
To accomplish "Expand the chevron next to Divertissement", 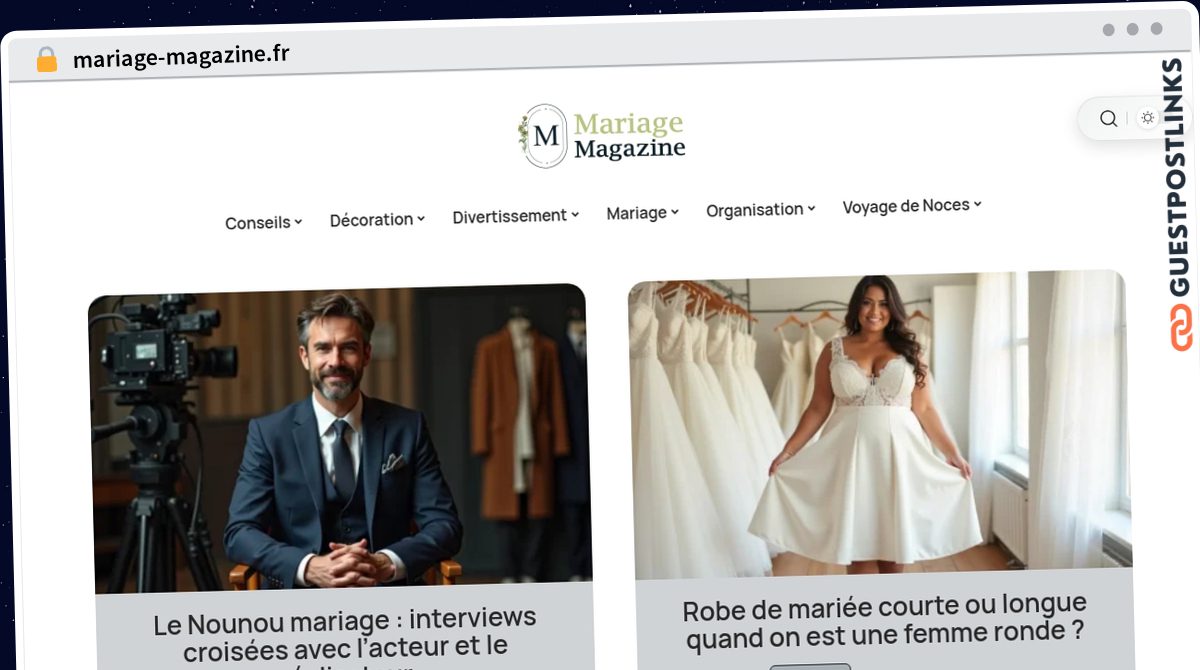I will 575,214.
